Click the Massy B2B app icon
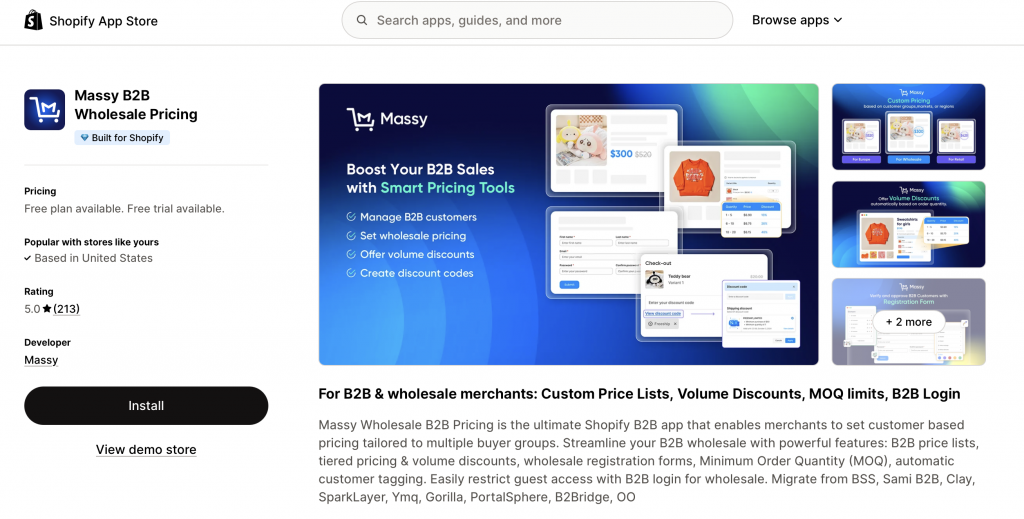This screenshot has height=519, width=1024. 44,110
